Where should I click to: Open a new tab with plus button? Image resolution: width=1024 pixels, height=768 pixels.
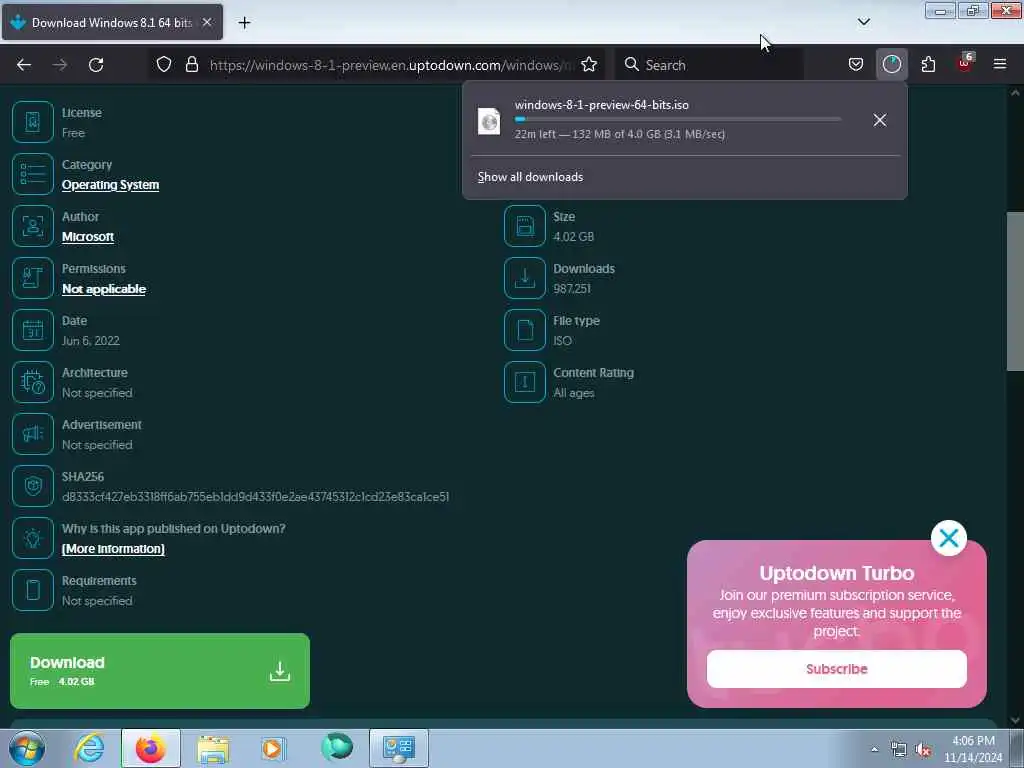(x=244, y=23)
